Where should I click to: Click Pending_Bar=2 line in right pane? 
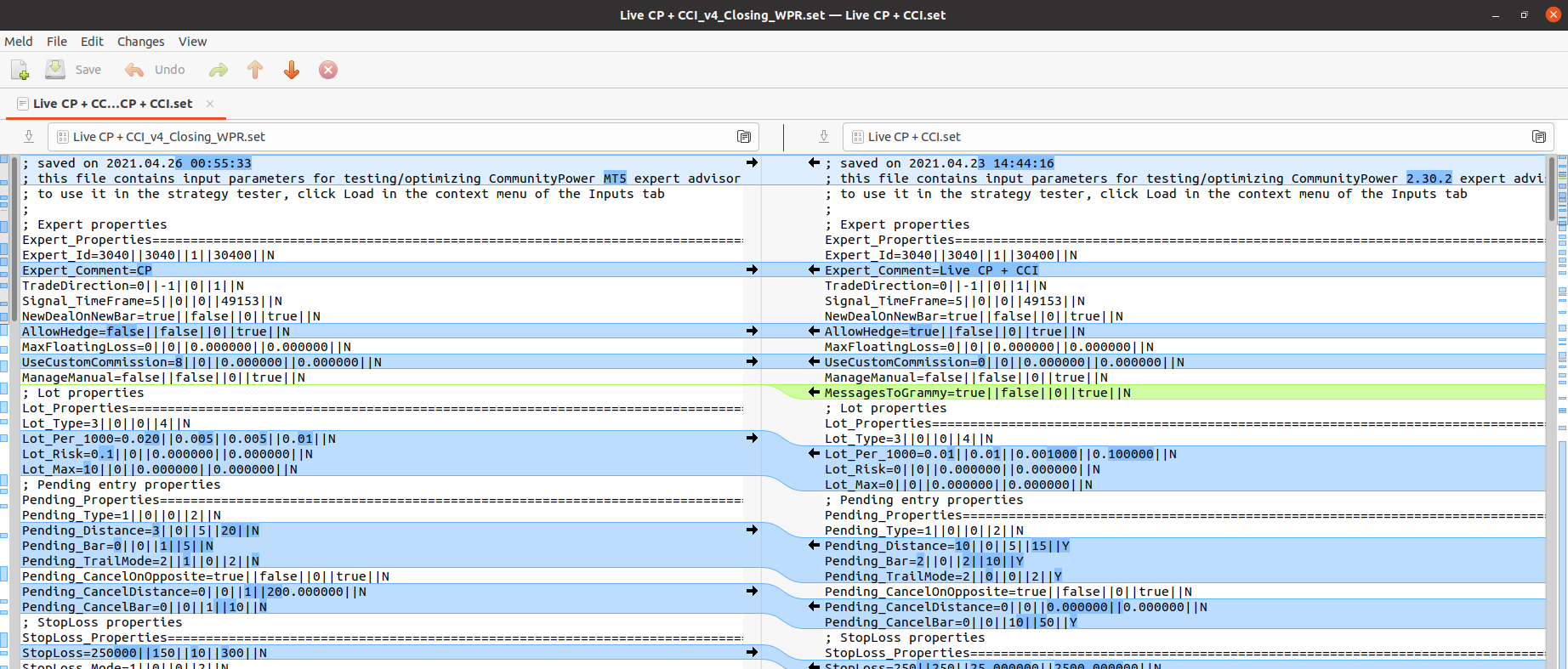click(x=923, y=561)
